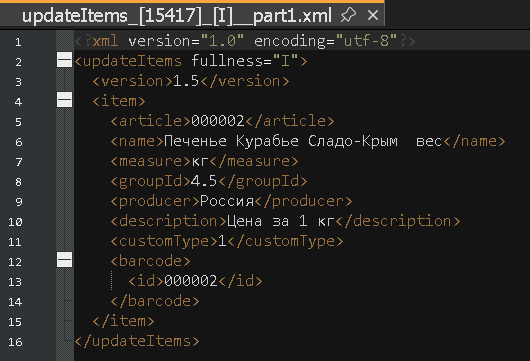Image resolution: width=530 pixels, height=361 pixels.
Task: Click line number 1 in gutter
Action: pyautogui.click(x=18, y=42)
